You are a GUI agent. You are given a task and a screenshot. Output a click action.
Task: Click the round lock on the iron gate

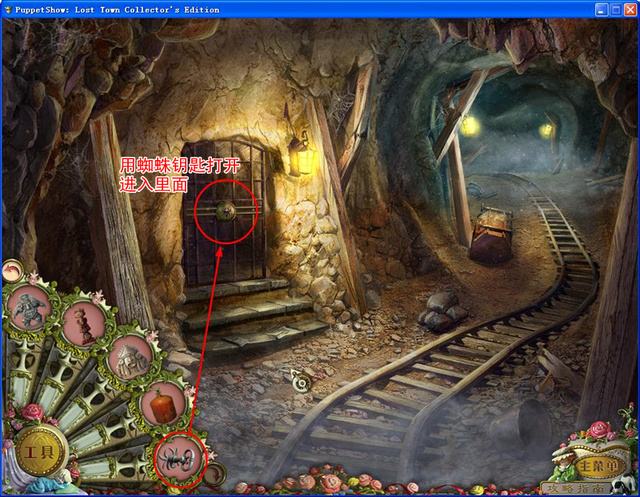(225, 211)
